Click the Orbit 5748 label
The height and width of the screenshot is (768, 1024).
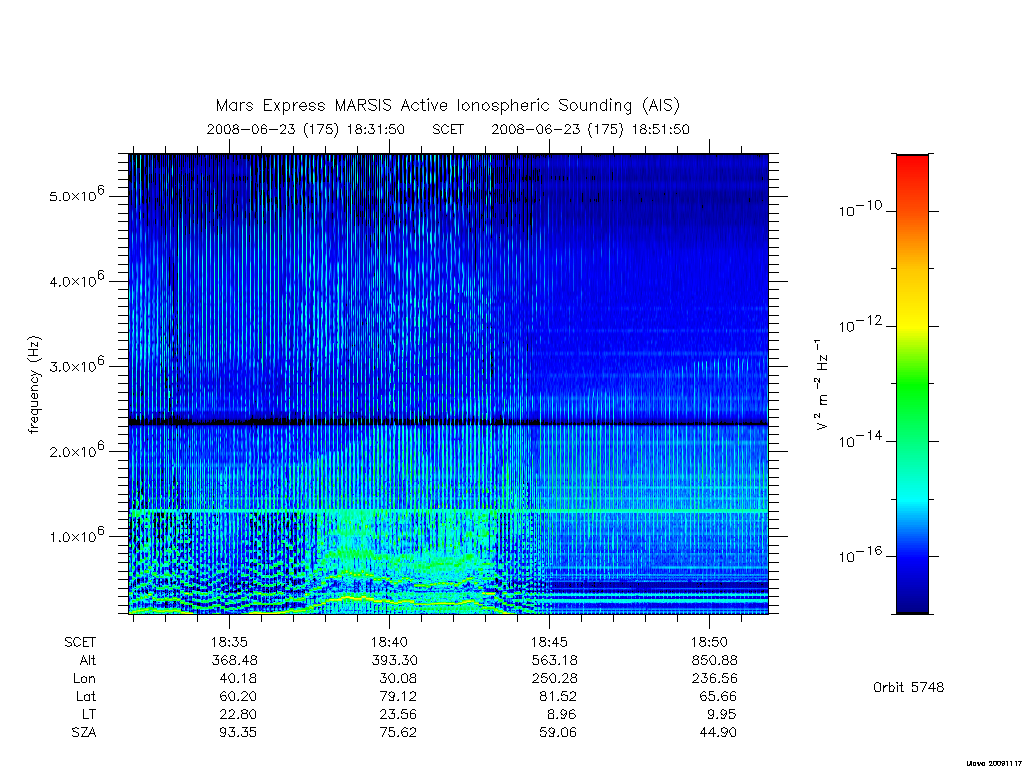tap(908, 687)
